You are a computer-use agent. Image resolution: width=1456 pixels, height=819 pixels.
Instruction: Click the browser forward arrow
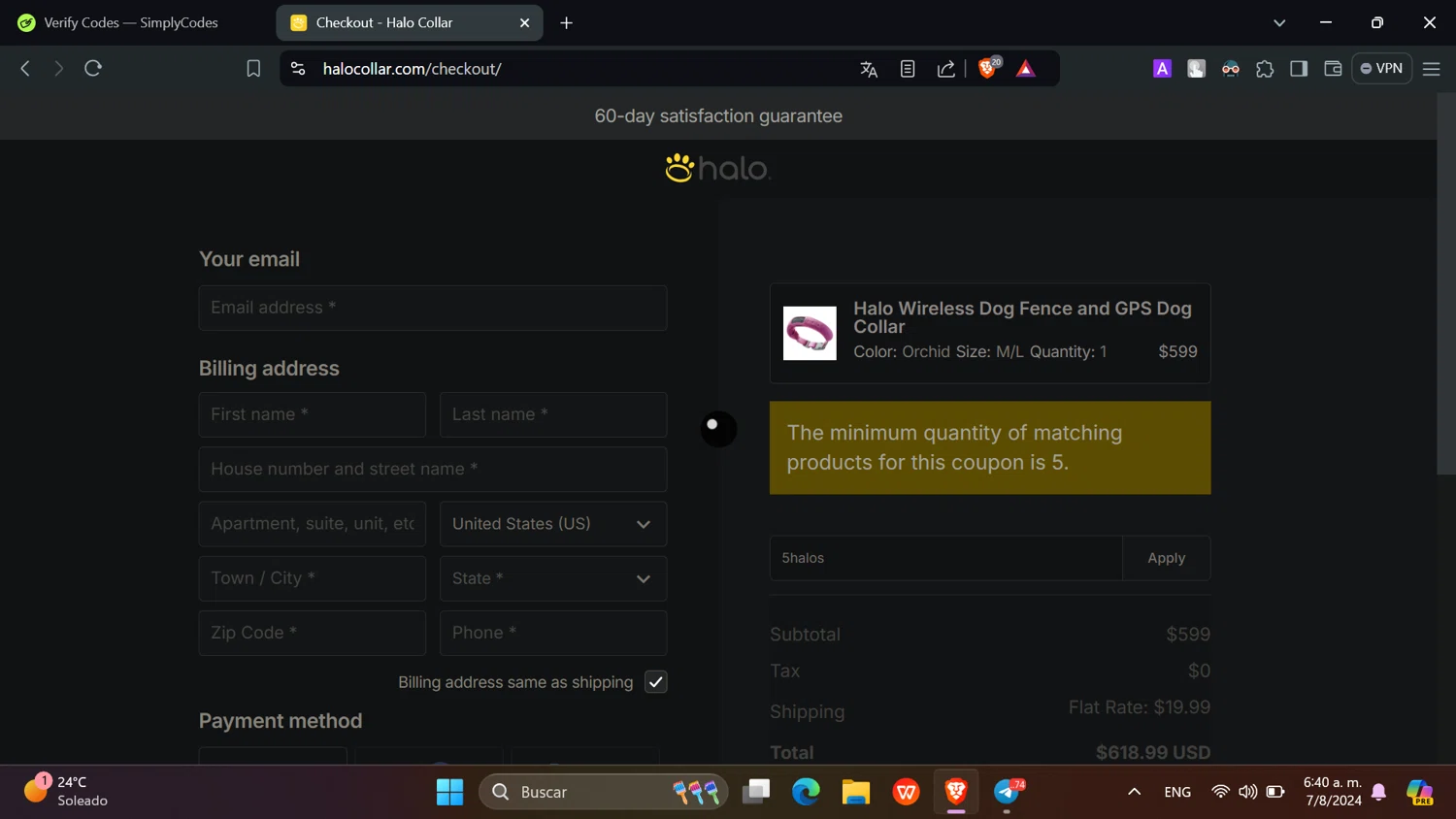tap(58, 68)
